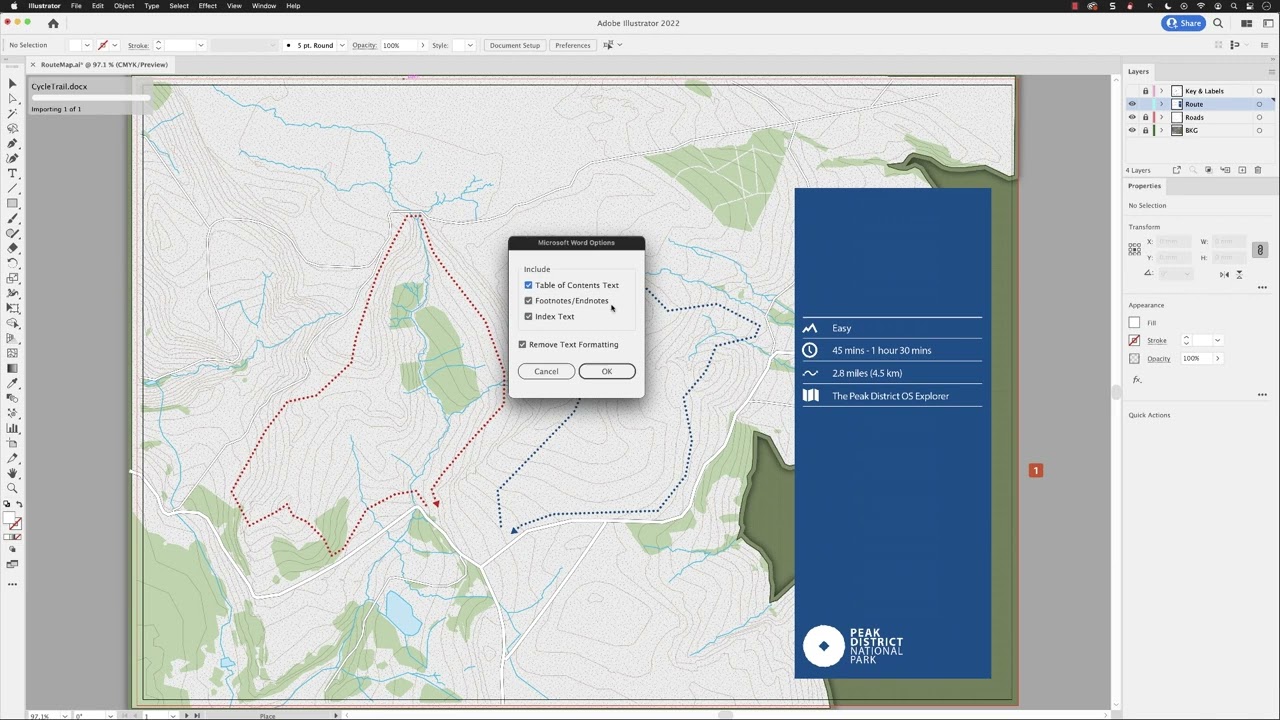This screenshot has height=720, width=1280.
Task: Click search icon in Illustrator header
Action: point(1218,23)
